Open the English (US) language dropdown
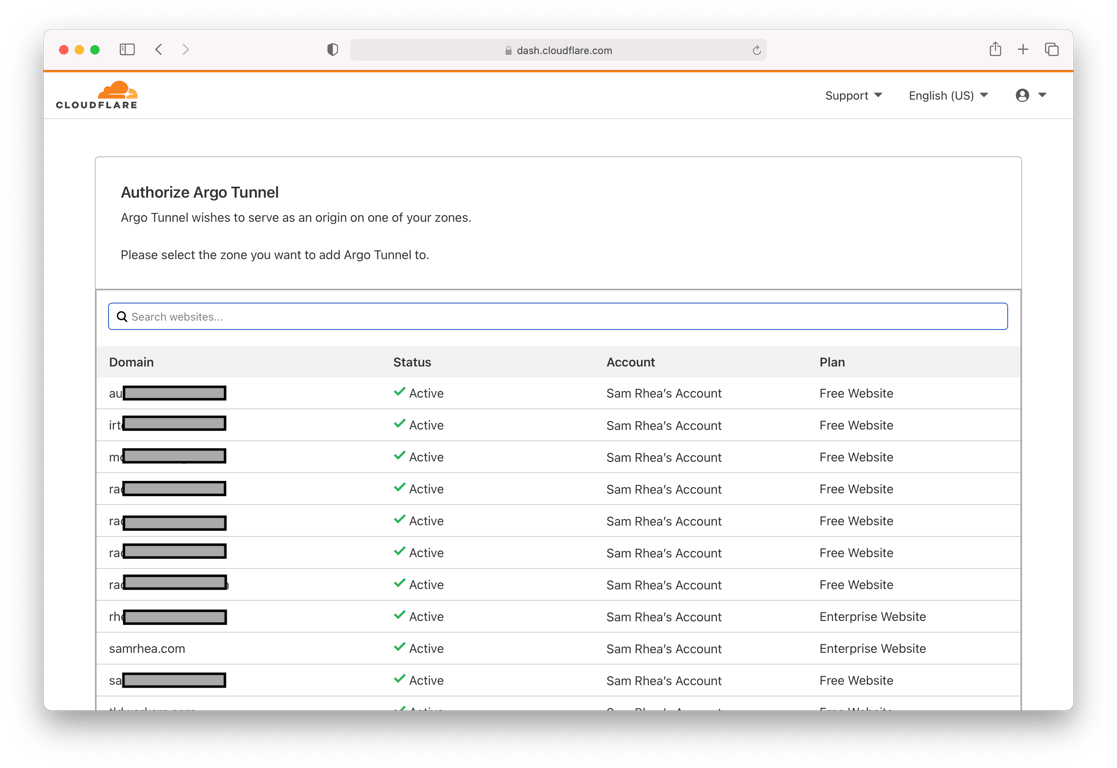The width and height of the screenshot is (1117, 768). pos(948,95)
